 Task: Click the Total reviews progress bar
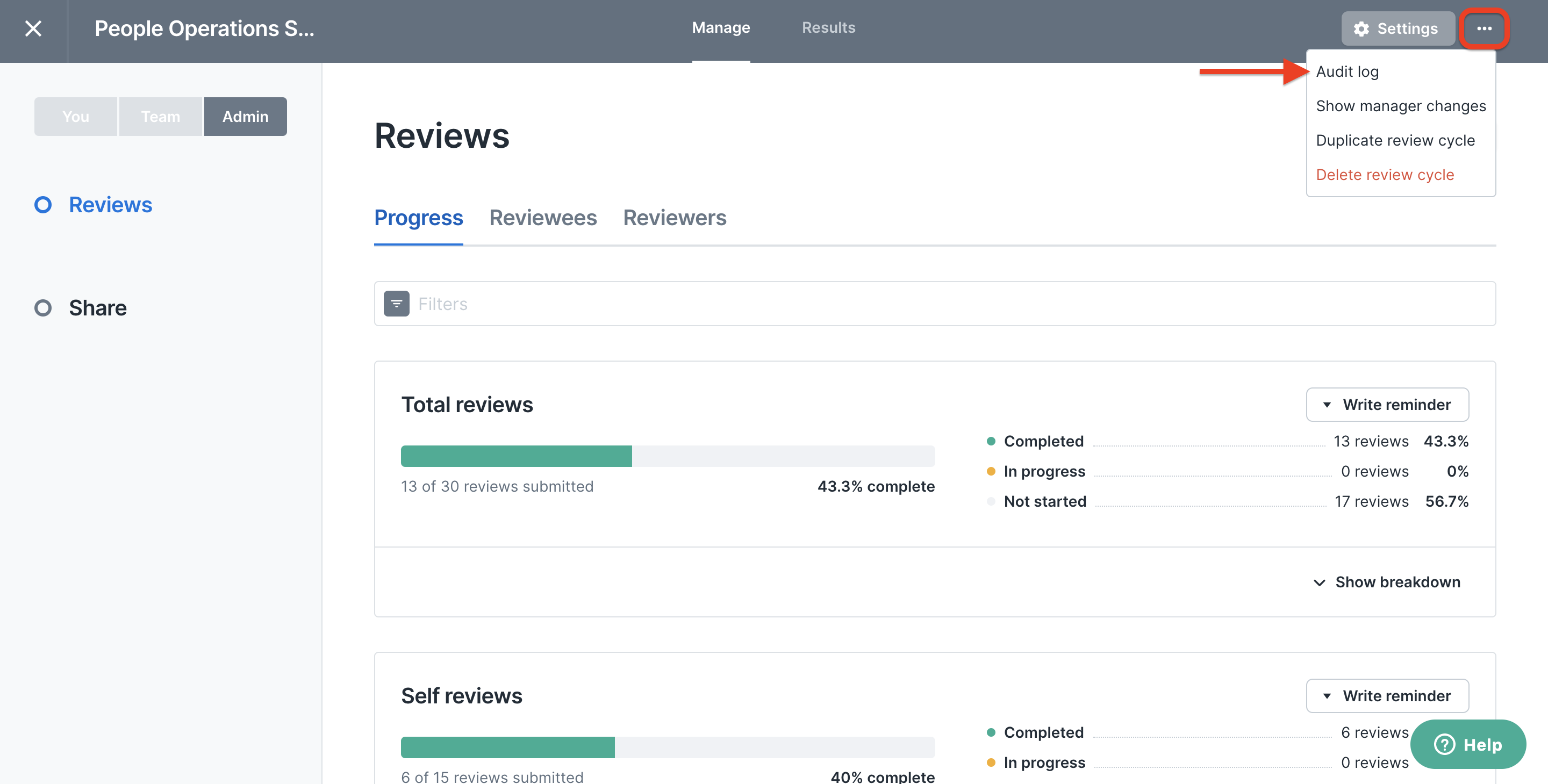coord(668,456)
